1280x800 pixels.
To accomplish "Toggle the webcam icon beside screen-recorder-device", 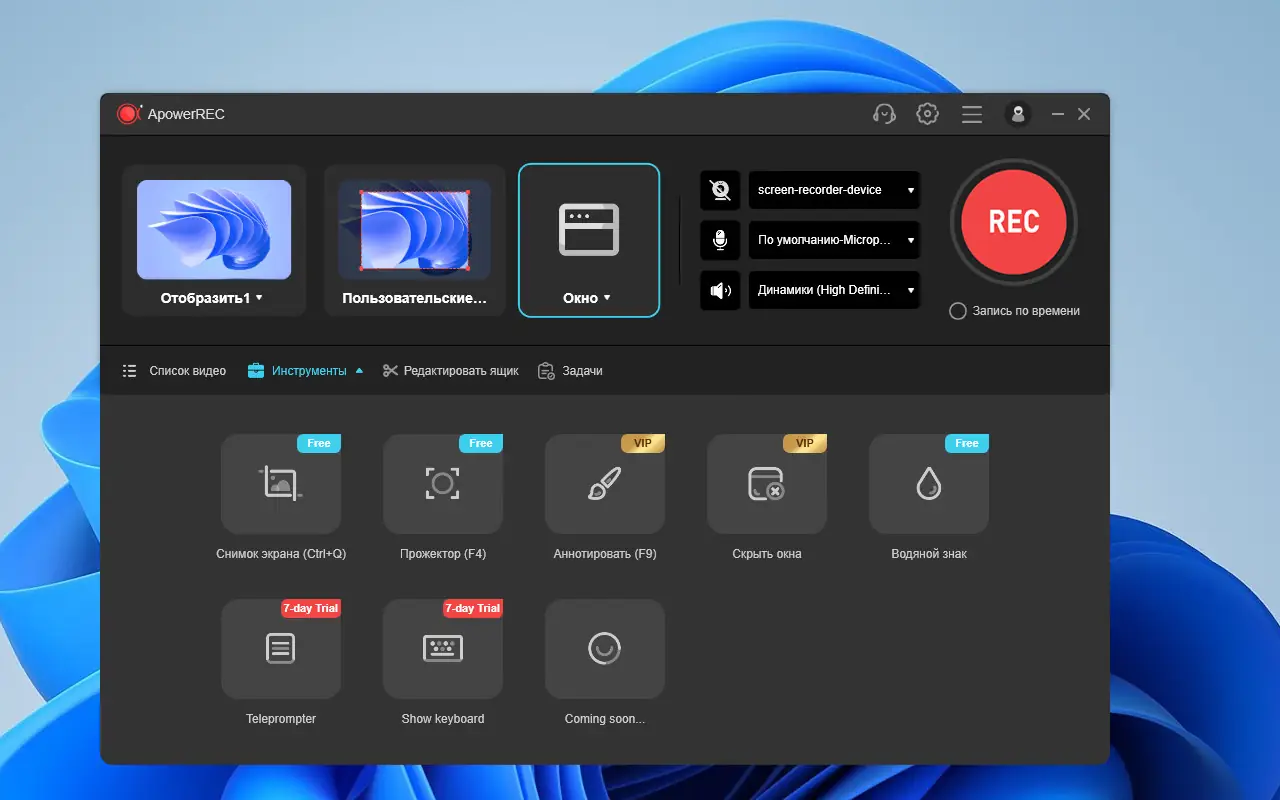I will pos(720,190).
